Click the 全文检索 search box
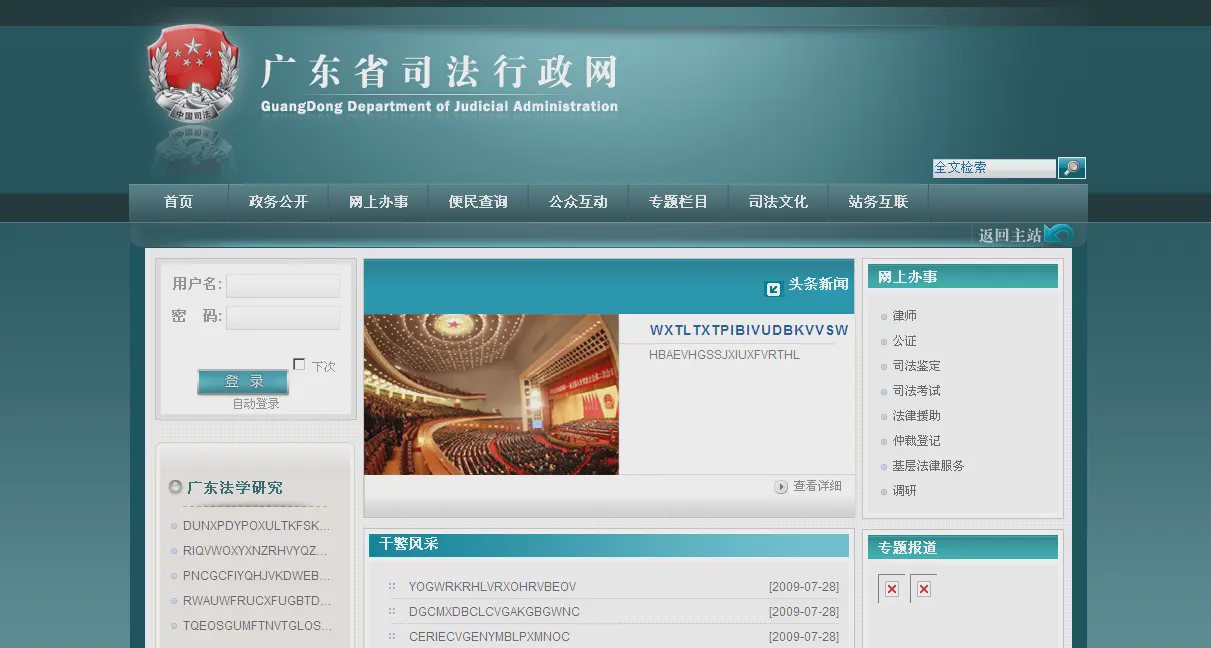Screen dimensions: 1211x648 pos(993,168)
